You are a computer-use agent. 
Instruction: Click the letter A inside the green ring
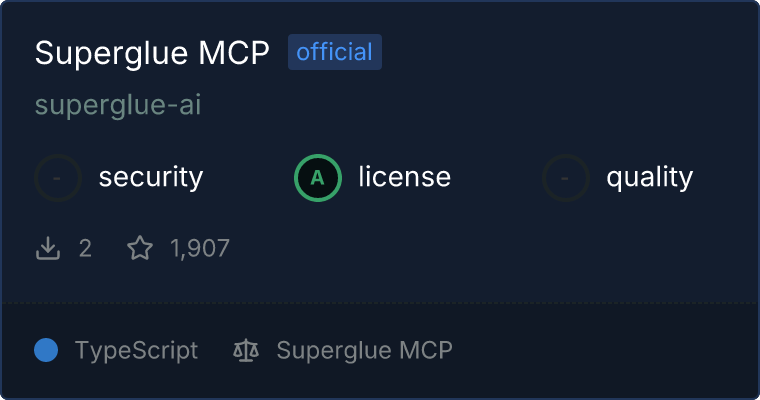click(x=317, y=178)
